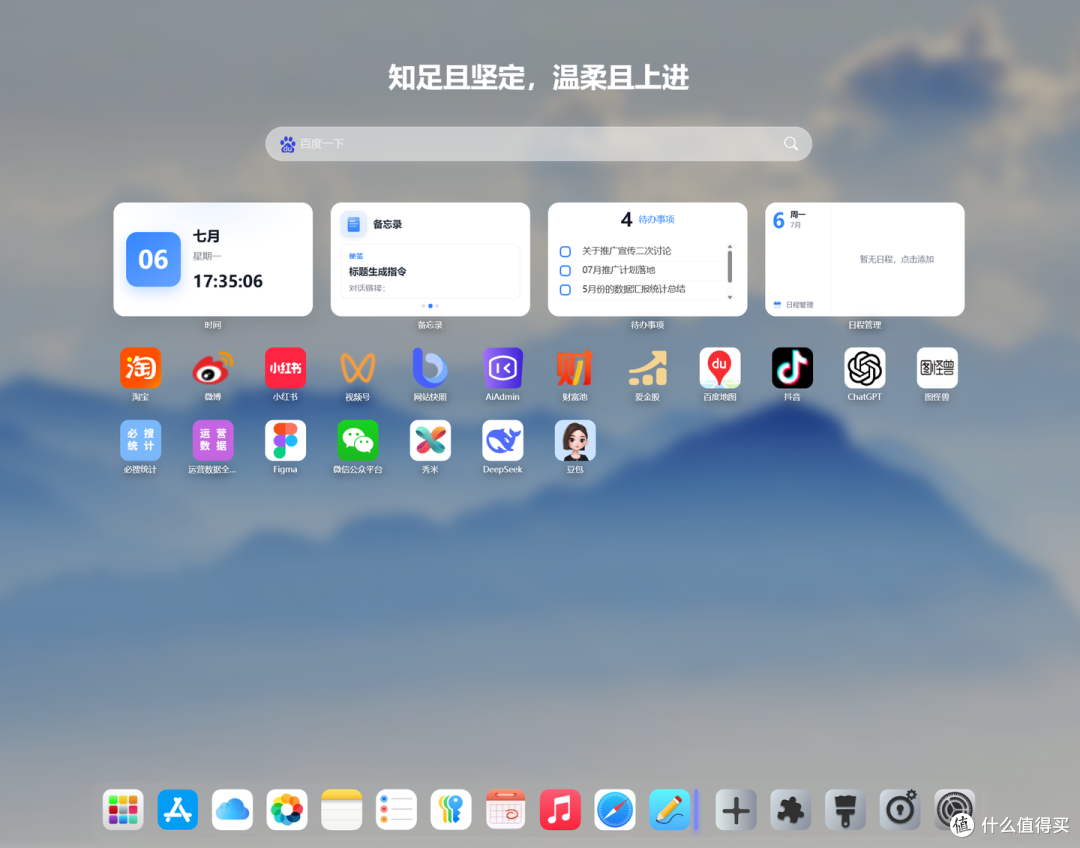Open the 秀米 shortcut
This screenshot has width=1080, height=848.
430,440
